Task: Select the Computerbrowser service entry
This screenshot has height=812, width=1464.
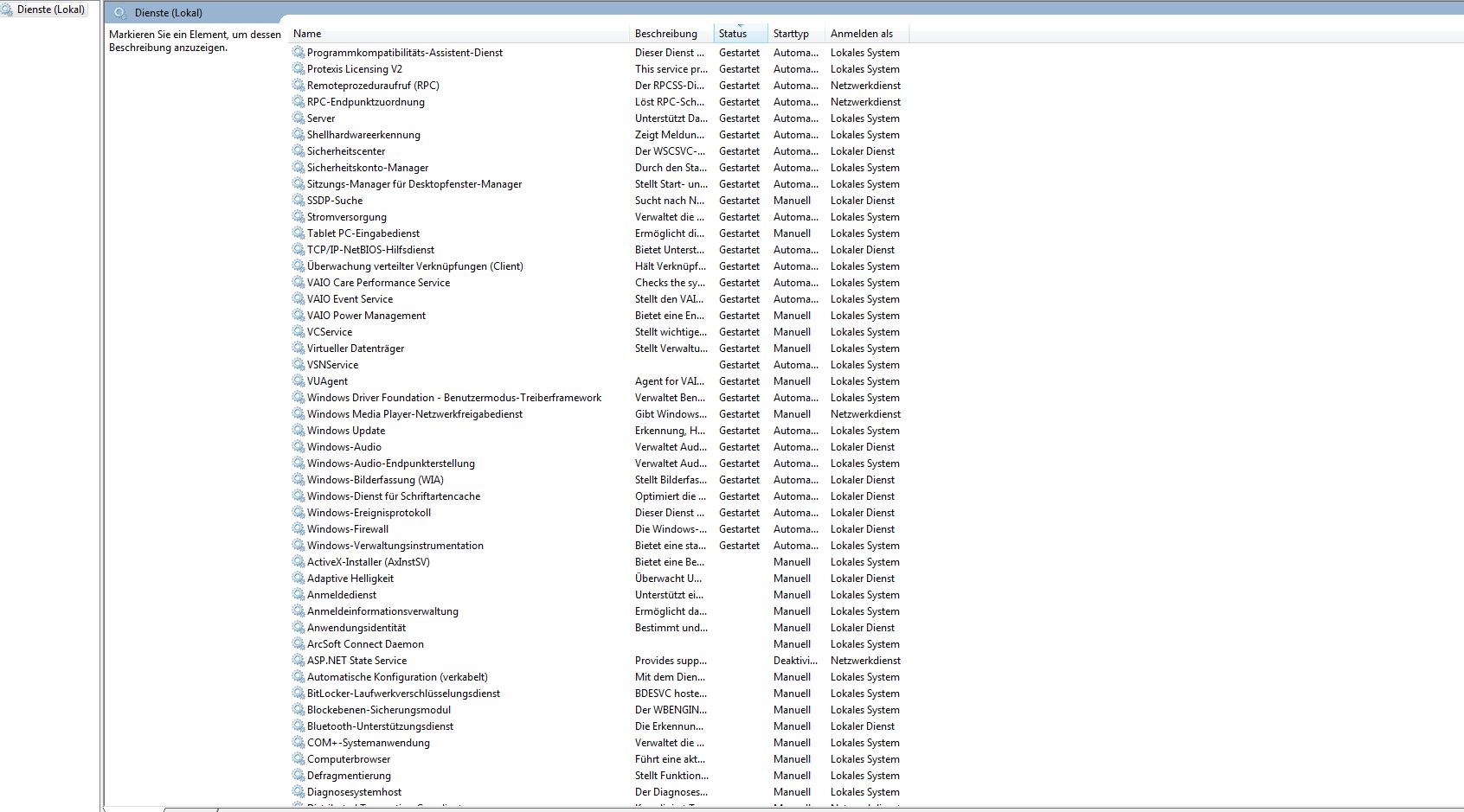Action: (349, 759)
